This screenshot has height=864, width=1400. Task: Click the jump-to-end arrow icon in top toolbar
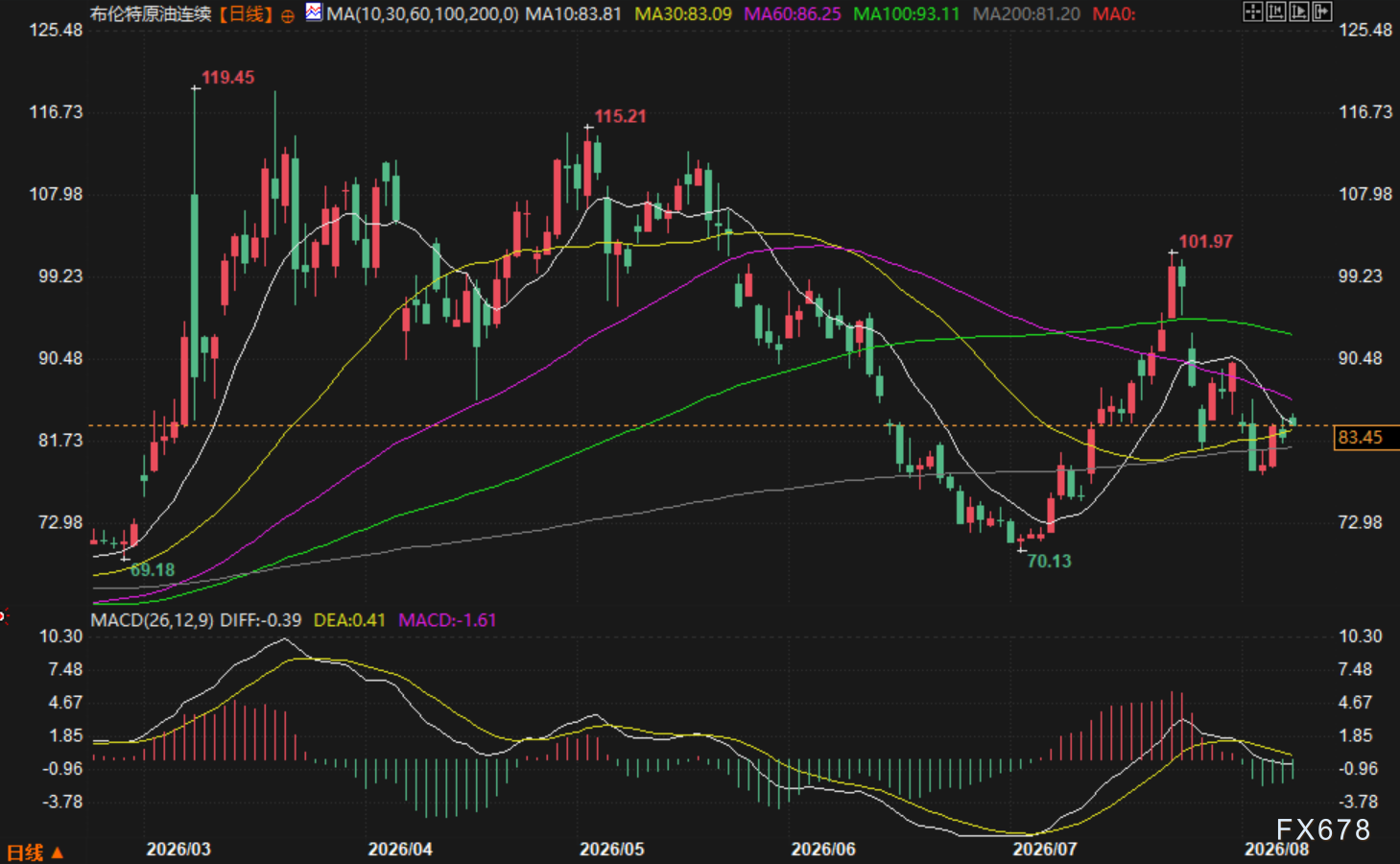1321,12
